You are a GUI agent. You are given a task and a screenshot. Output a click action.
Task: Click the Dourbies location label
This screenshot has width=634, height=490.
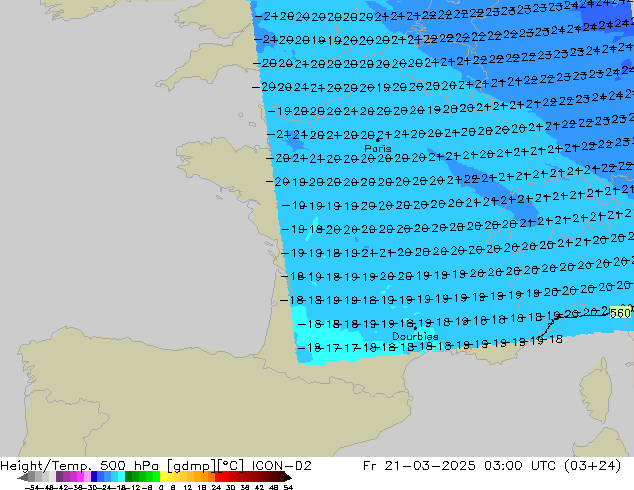point(415,336)
